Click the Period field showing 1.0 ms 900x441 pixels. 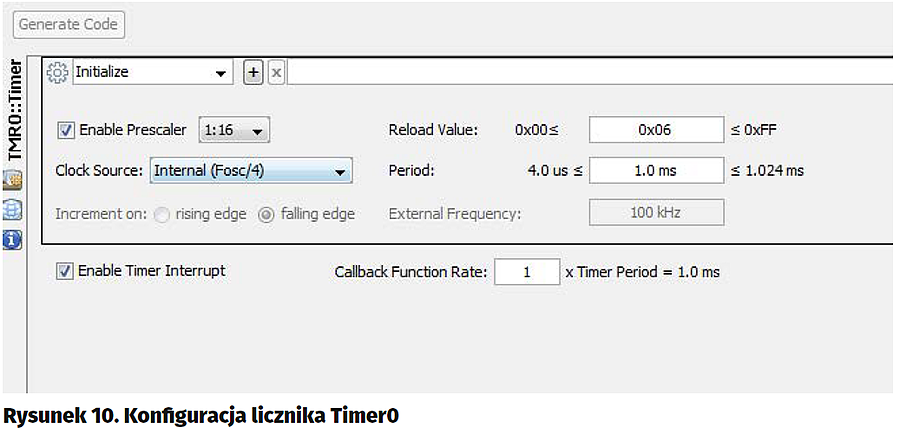(656, 171)
